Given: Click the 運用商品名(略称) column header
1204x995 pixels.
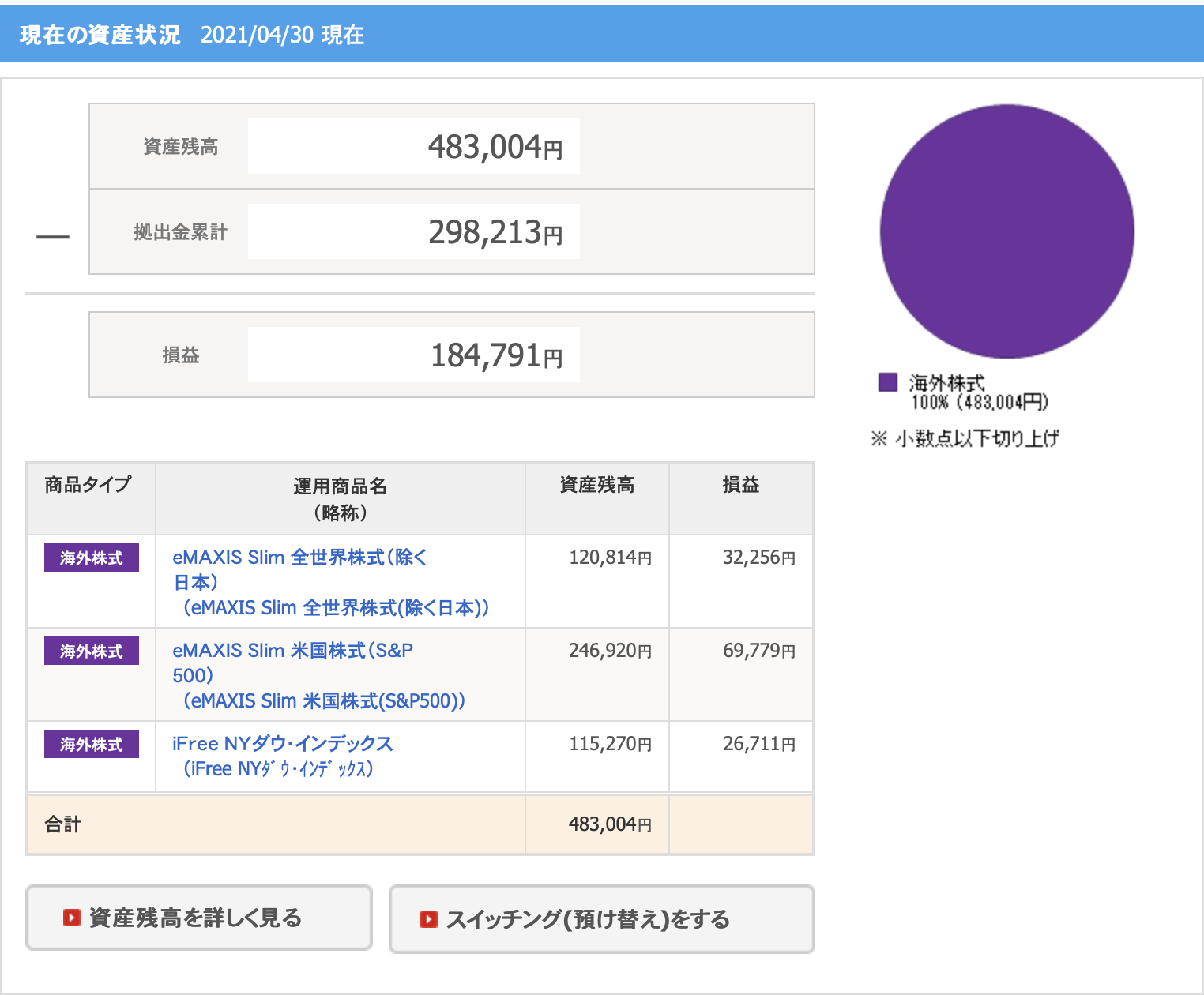Looking at the screenshot, I should tap(341, 499).
